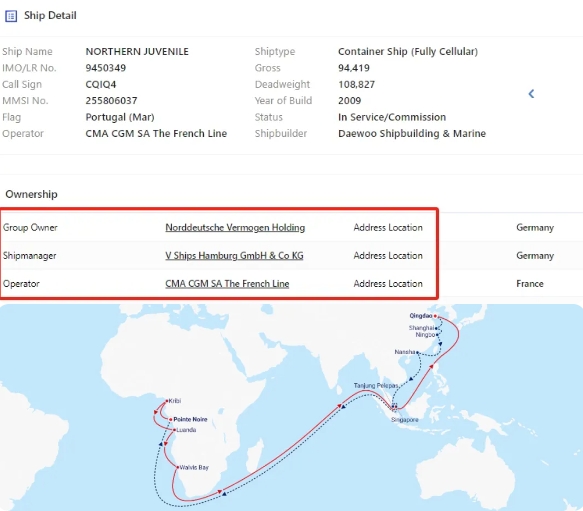Image resolution: width=583 pixels, height=511 pixels.
Task: Select the Pointe Noire port marker
Action: tap(171, 420)
